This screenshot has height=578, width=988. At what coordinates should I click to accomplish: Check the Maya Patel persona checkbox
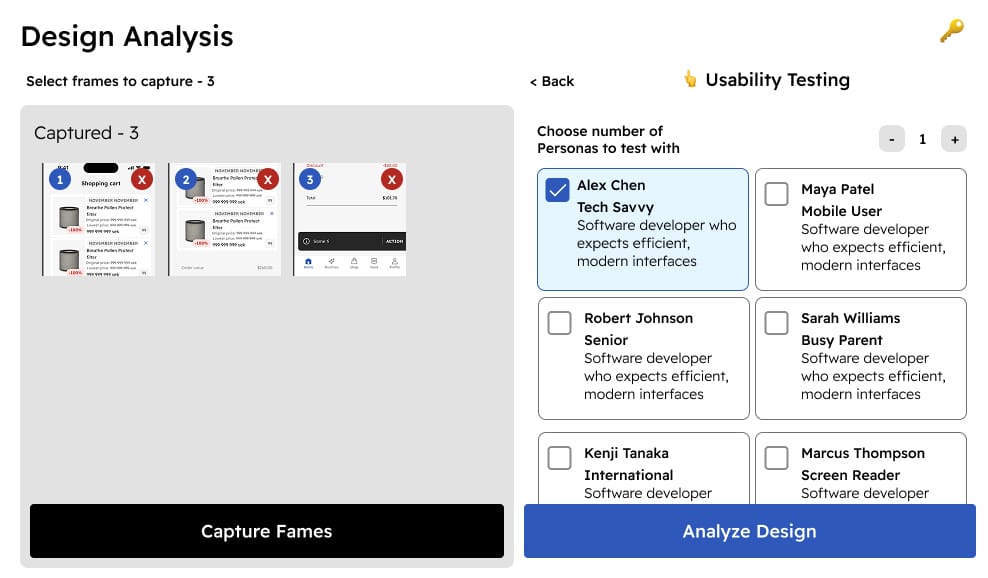click(776, 194)
